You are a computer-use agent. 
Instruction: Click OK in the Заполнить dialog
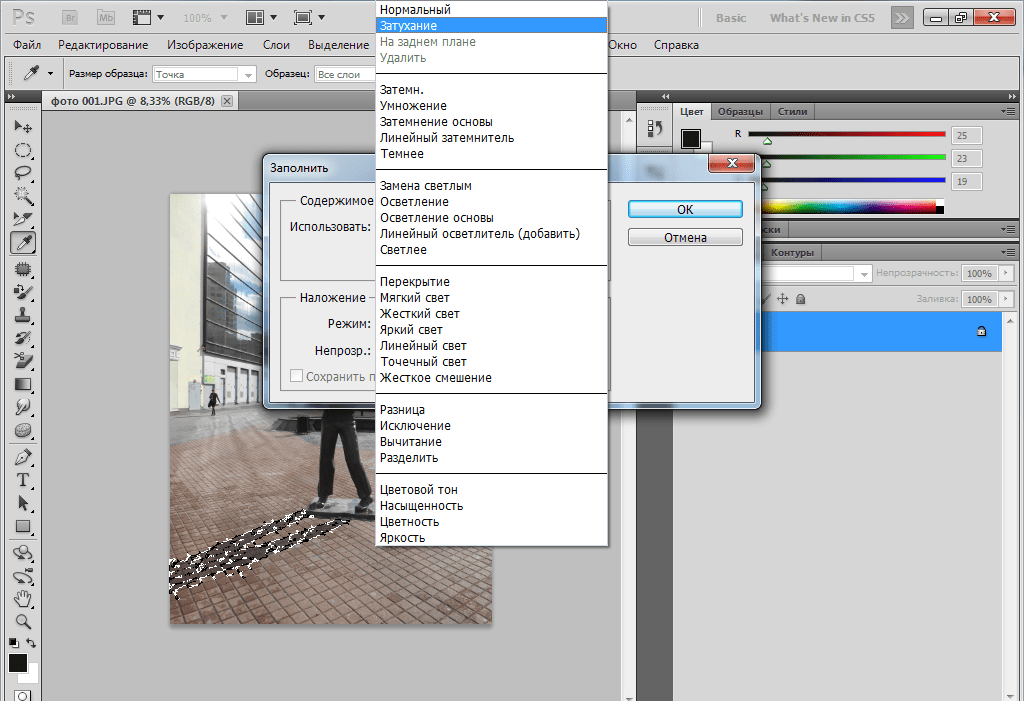coord(685,209)
